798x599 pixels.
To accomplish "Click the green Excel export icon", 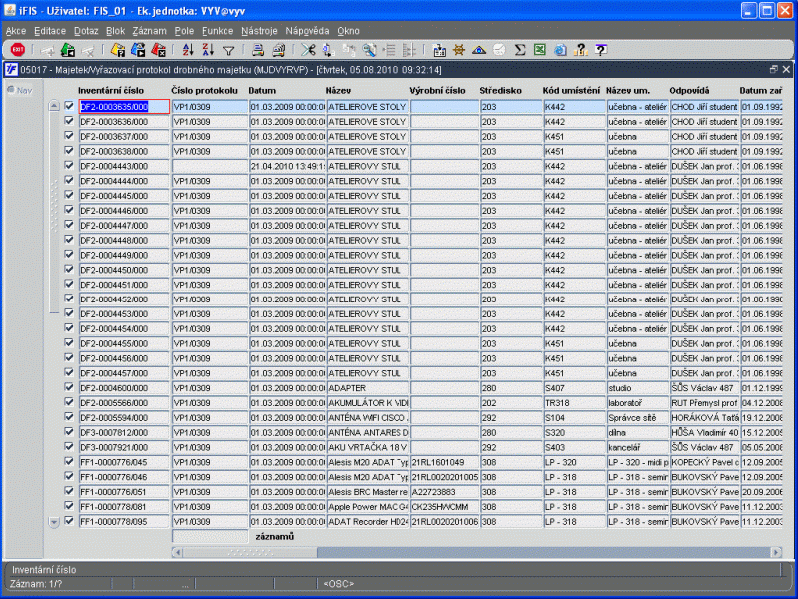I will click(540, 49).
